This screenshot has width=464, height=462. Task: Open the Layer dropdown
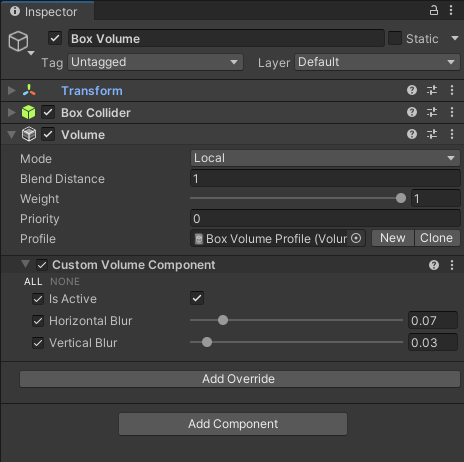(377, 62)
